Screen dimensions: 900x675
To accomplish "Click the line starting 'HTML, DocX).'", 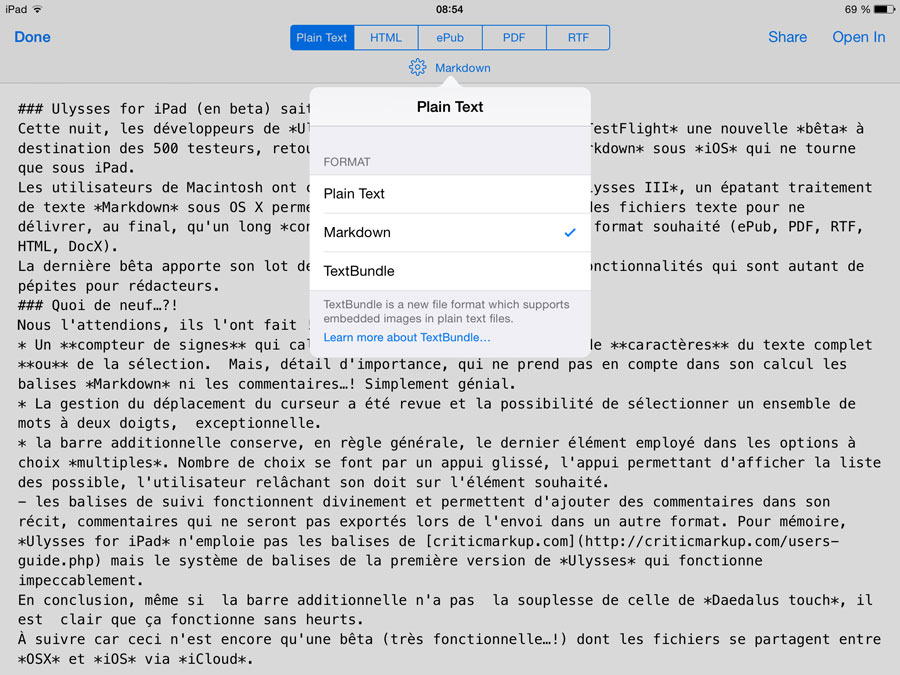I will (x=68, y=247).
